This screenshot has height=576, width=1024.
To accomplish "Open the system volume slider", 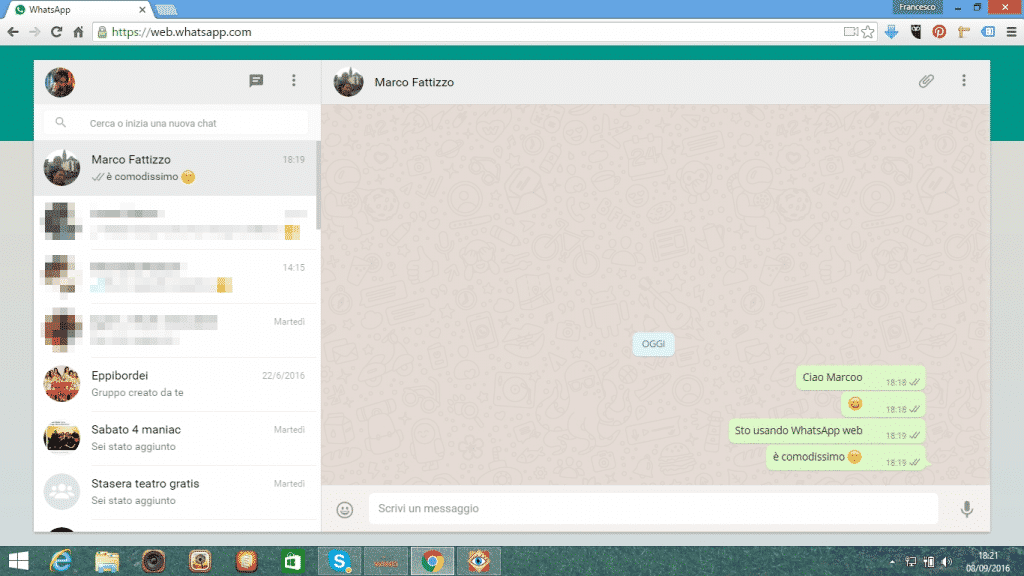I will [946, 561].
